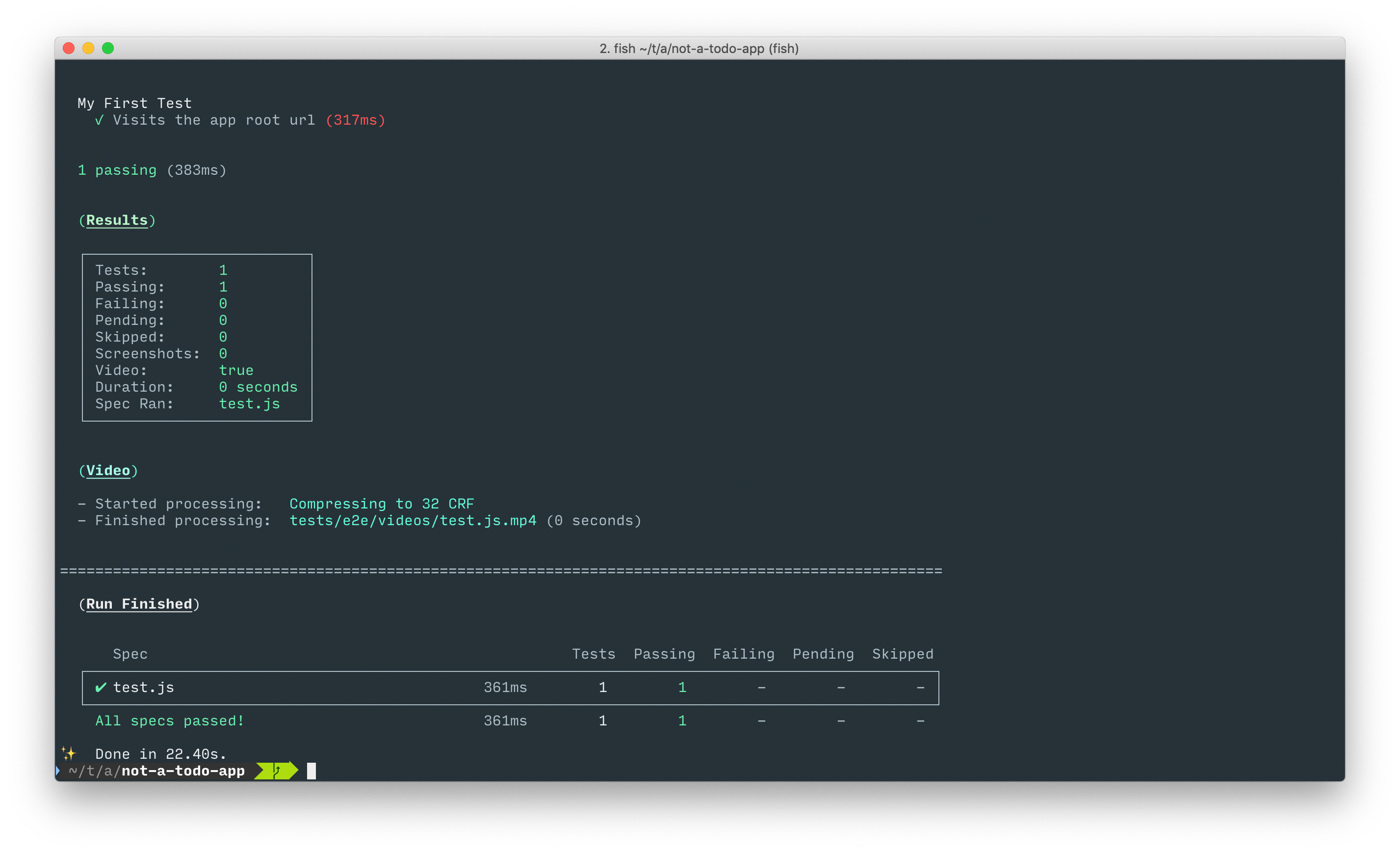The width and height of the screenshot is (1400, 854).
Task: Click the checkmark before Visits the app
Action: click(x=100, y=120)
